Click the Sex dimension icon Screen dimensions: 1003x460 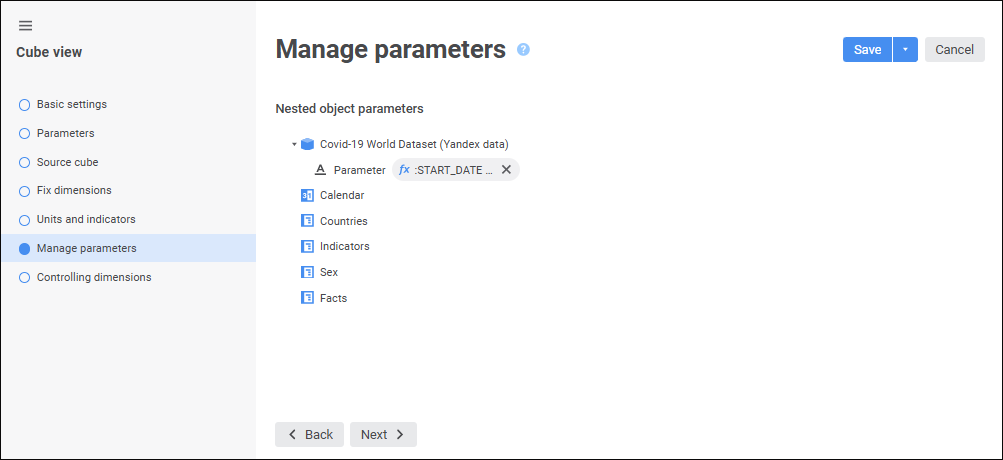307,272
